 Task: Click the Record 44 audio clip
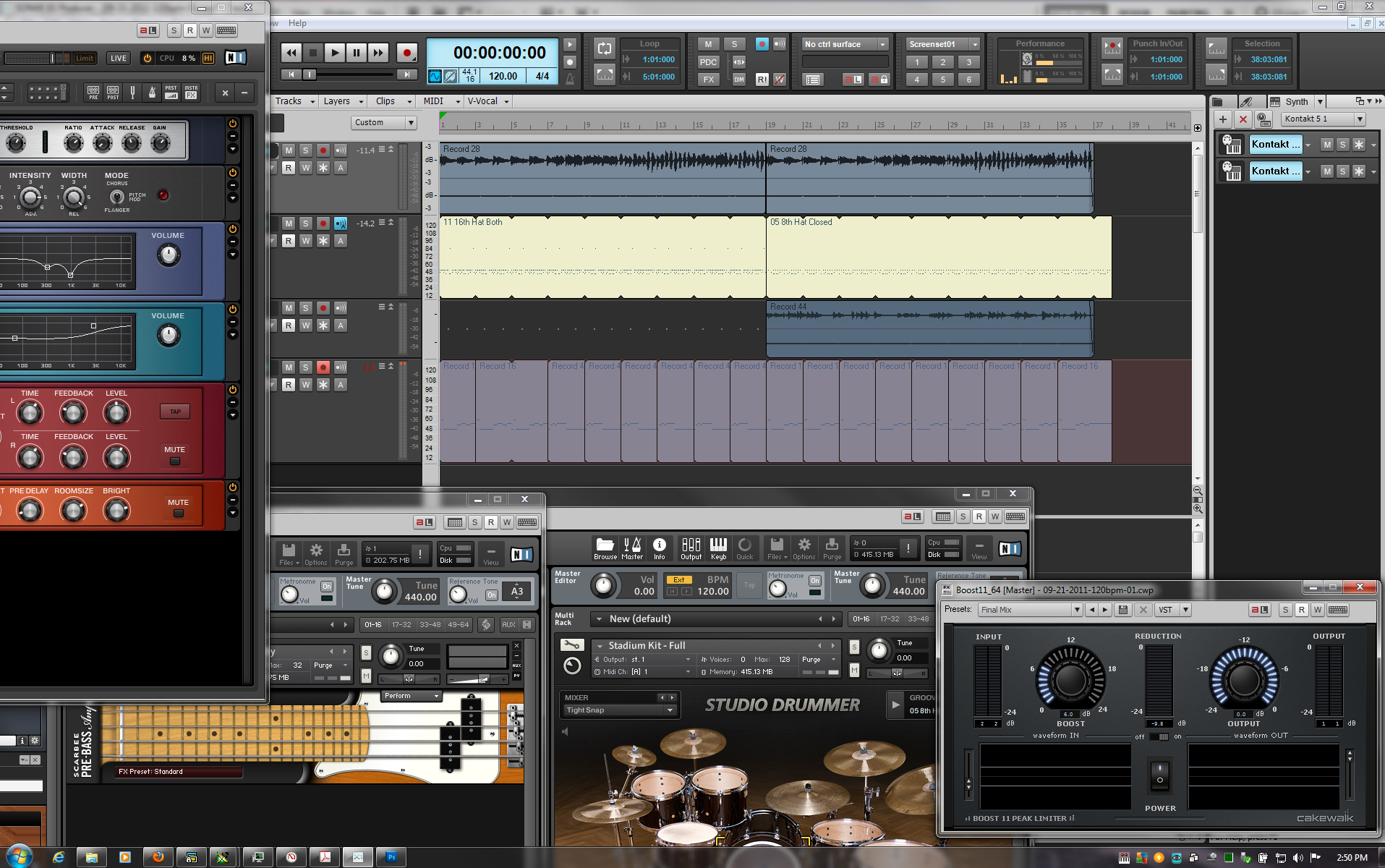[929, 329]
